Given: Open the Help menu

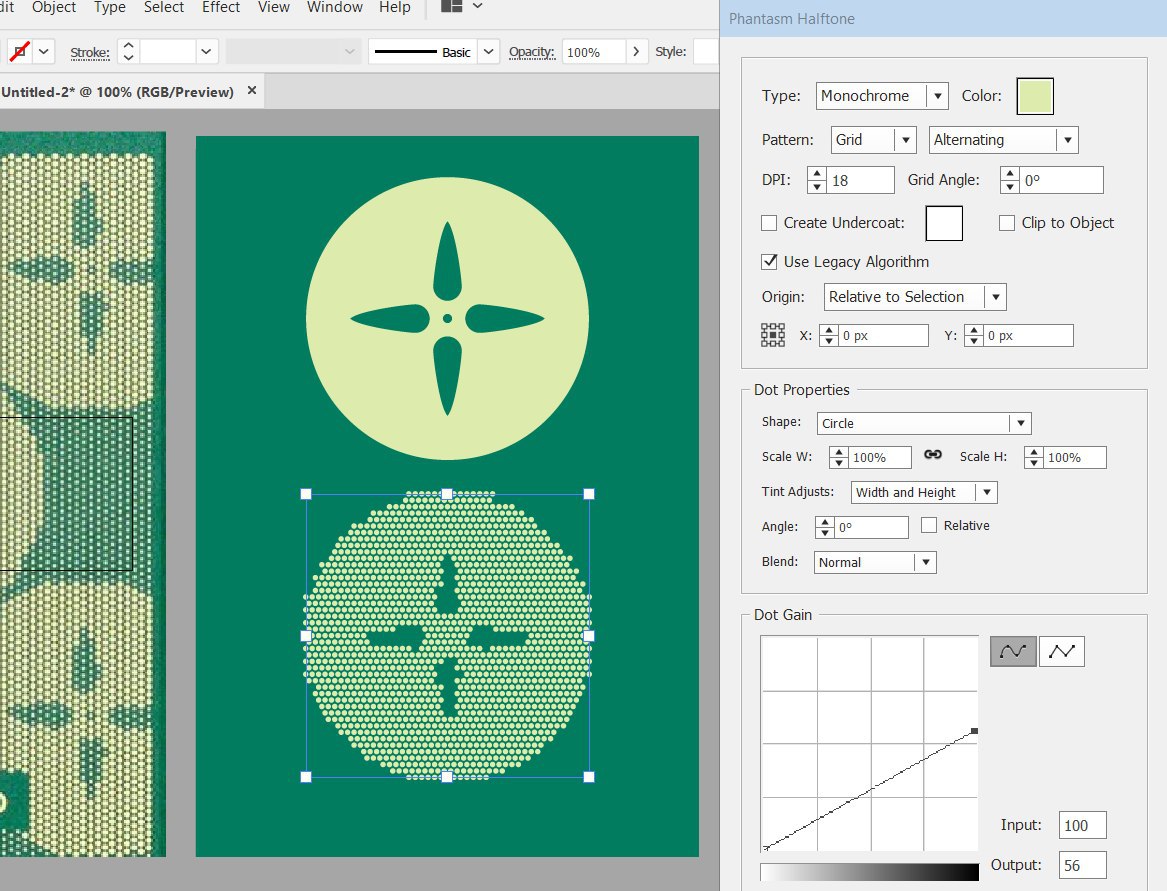Looking at the screenshot, I should [394, 7].
